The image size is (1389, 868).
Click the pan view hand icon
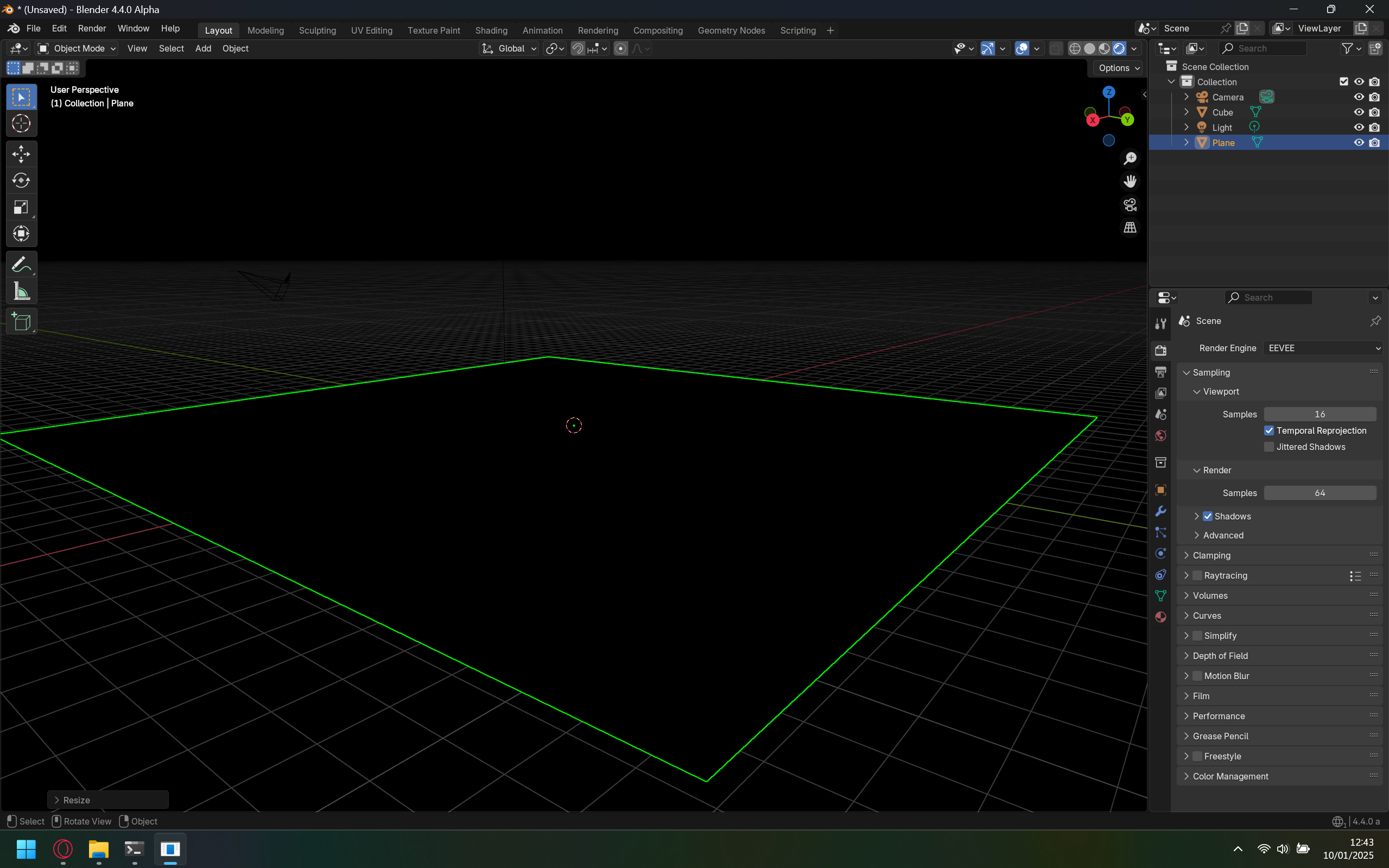[1130, 181]
